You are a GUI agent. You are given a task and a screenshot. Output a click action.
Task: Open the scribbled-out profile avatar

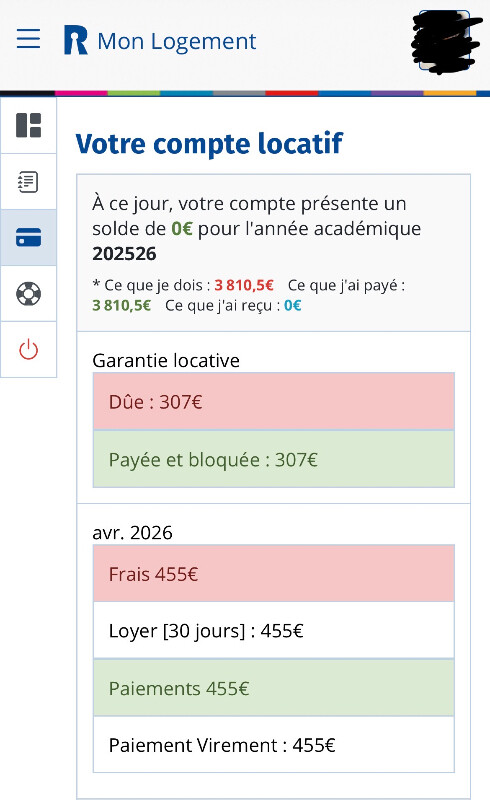(x=445, y=41)
